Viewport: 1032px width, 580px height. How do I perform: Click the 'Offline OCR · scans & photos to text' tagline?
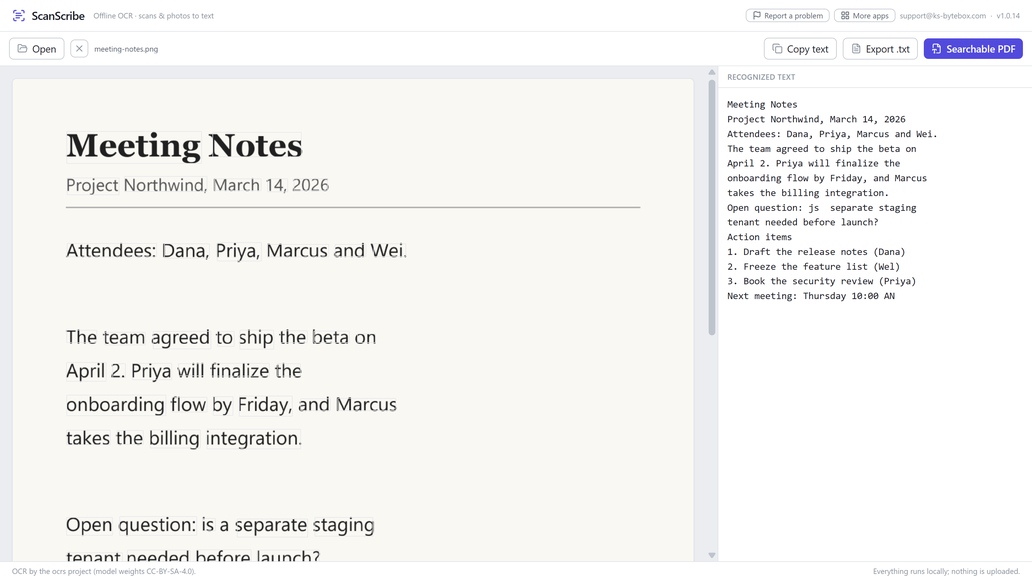pos(153,16)
